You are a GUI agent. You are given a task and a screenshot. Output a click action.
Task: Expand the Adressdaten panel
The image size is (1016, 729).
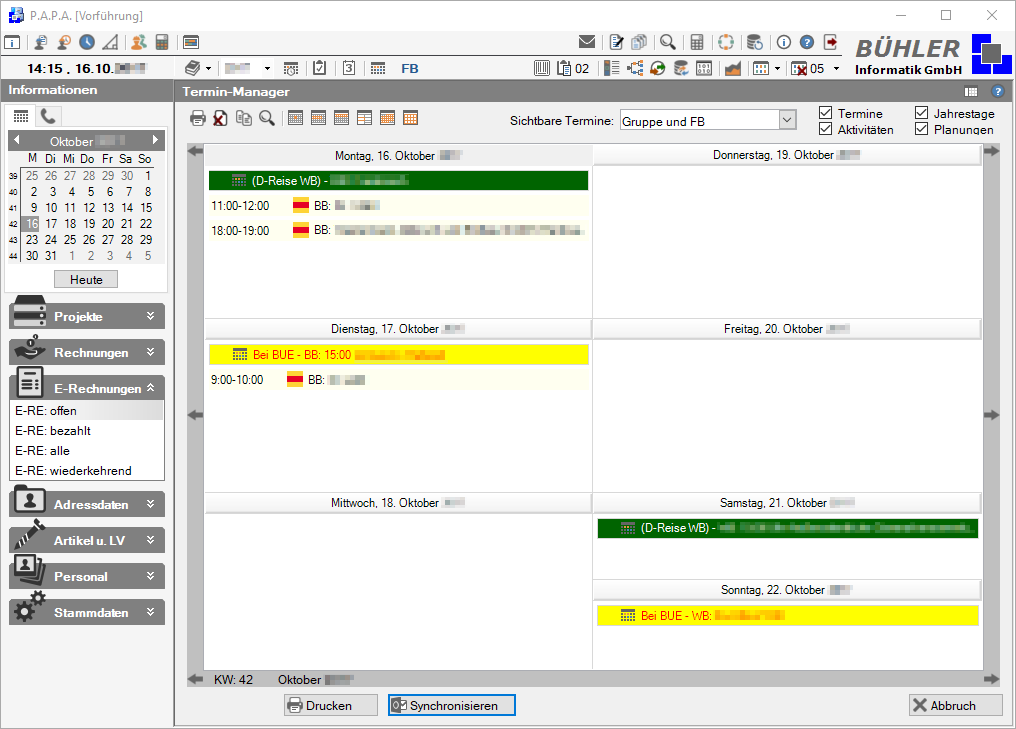[87, 504]
